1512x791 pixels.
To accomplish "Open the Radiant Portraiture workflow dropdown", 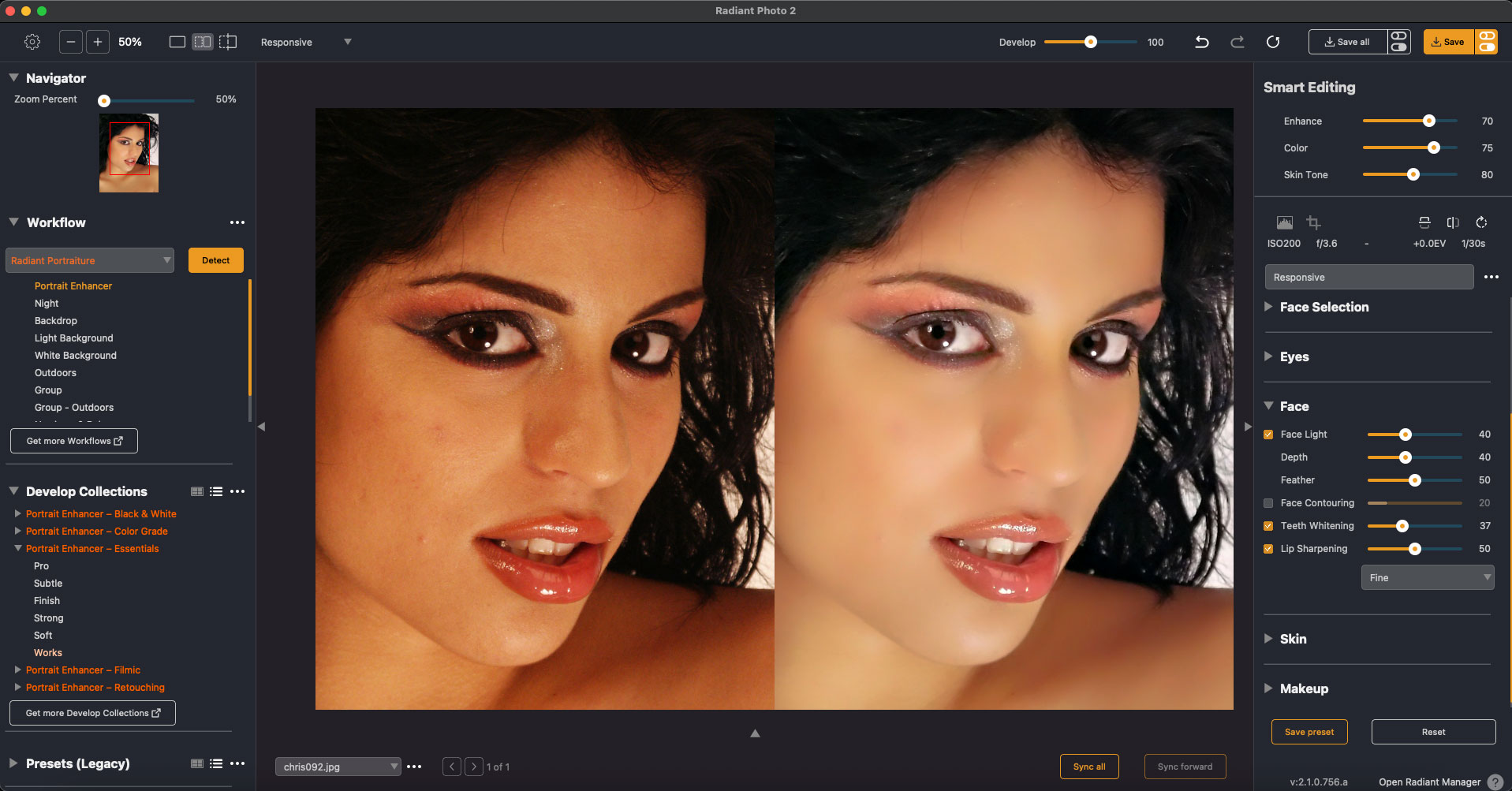I will click(90, 260).
